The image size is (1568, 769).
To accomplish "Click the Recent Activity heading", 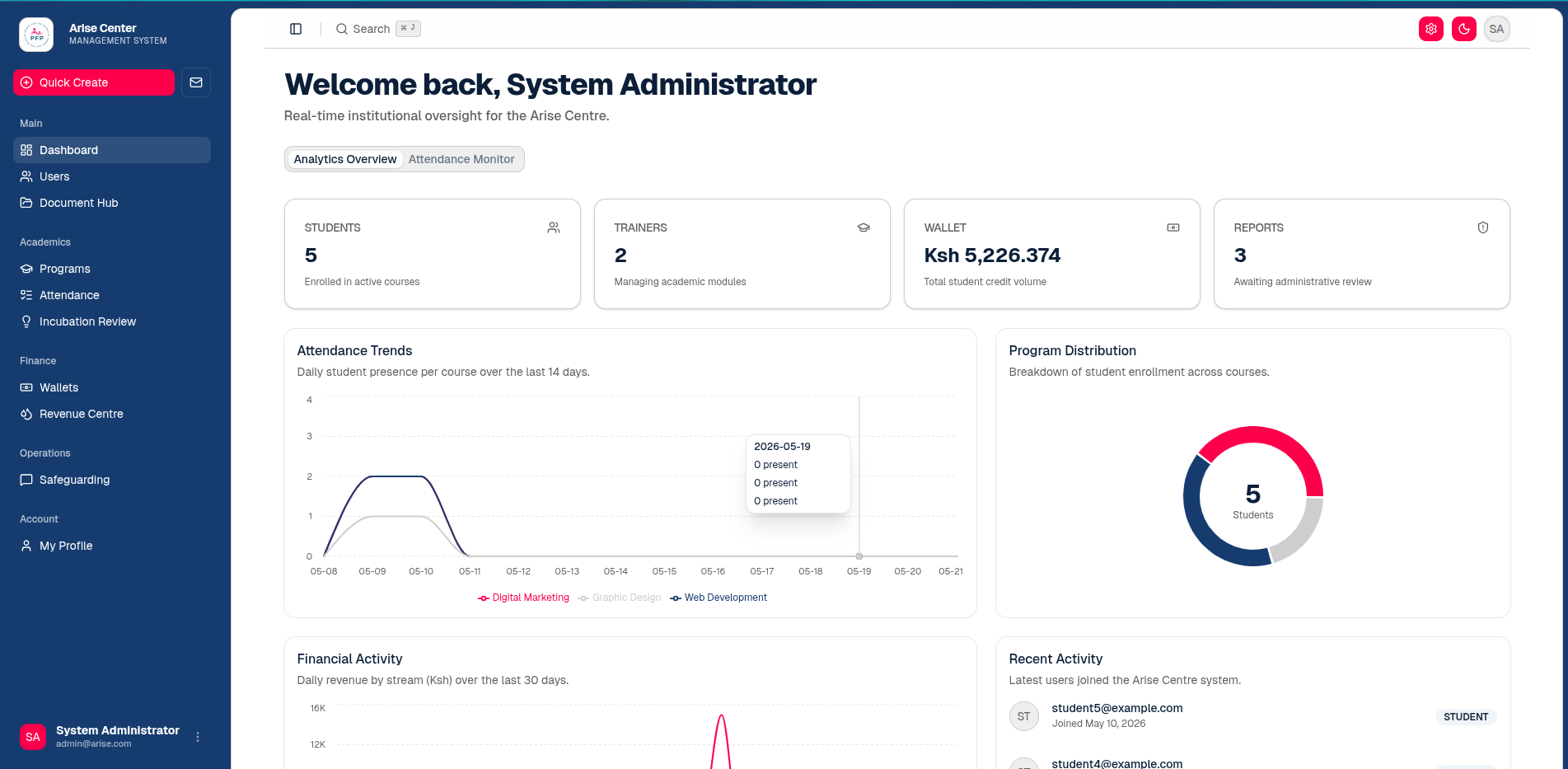I will 1055,659.
